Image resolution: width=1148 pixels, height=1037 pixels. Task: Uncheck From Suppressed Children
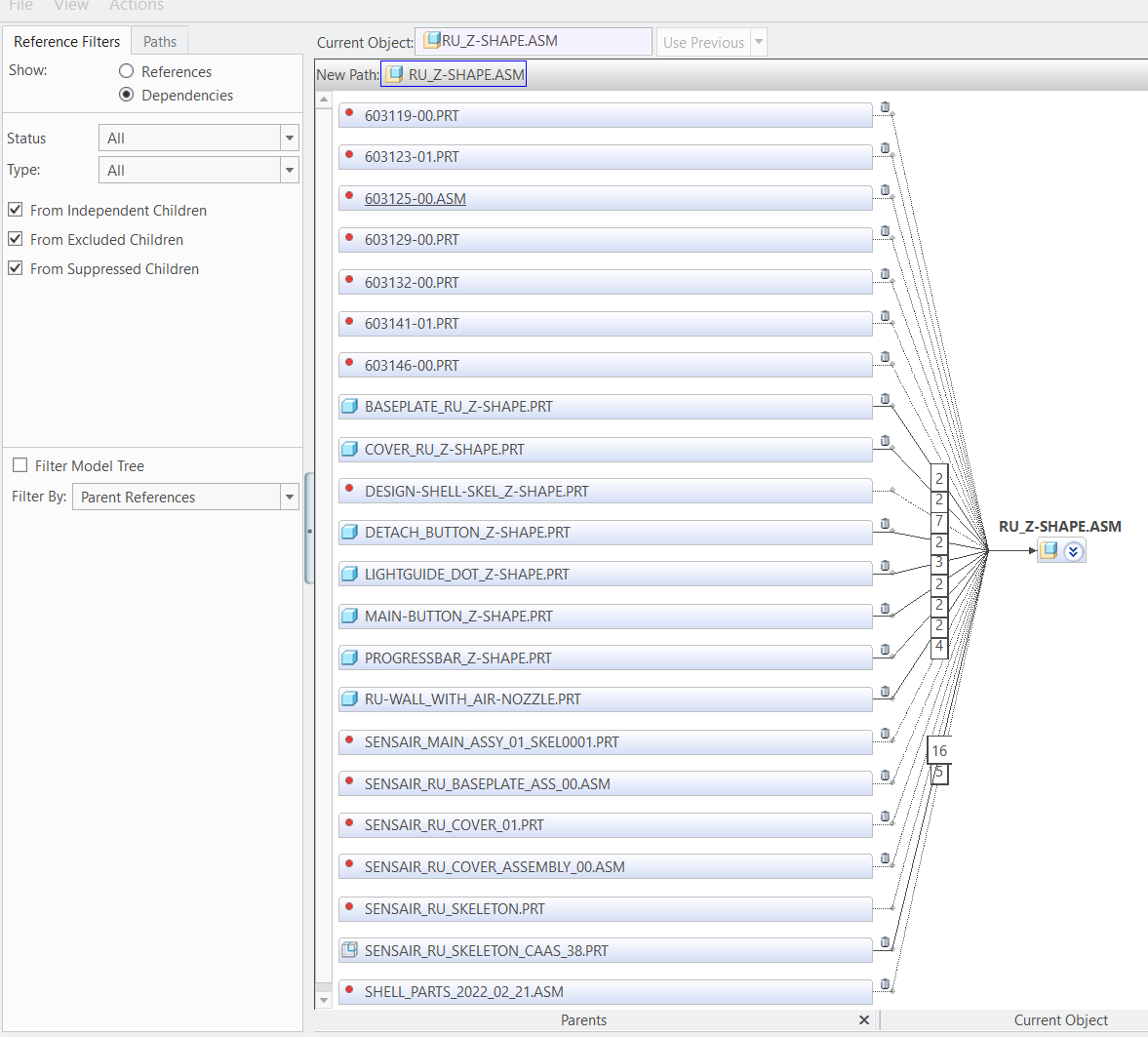coord(15,268)
